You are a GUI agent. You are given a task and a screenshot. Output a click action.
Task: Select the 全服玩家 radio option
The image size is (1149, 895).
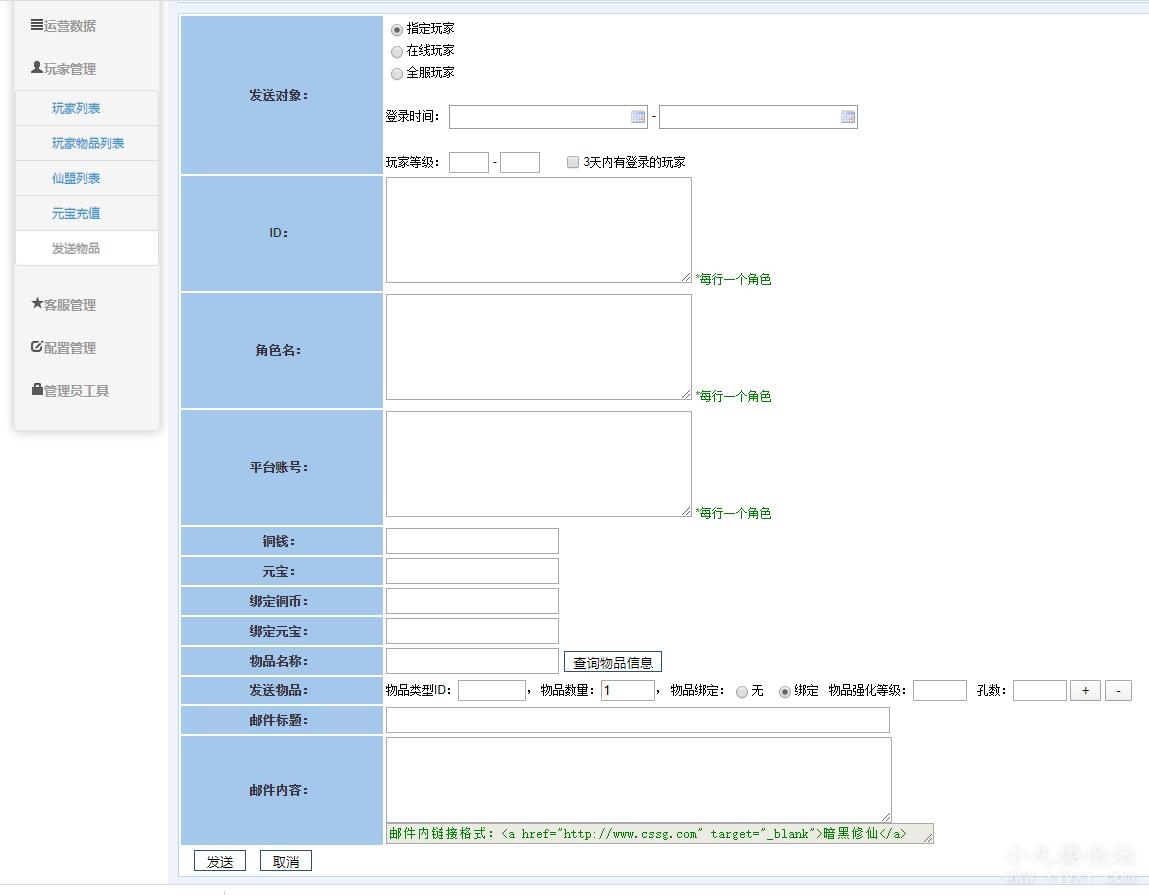(x=397, y=74)
